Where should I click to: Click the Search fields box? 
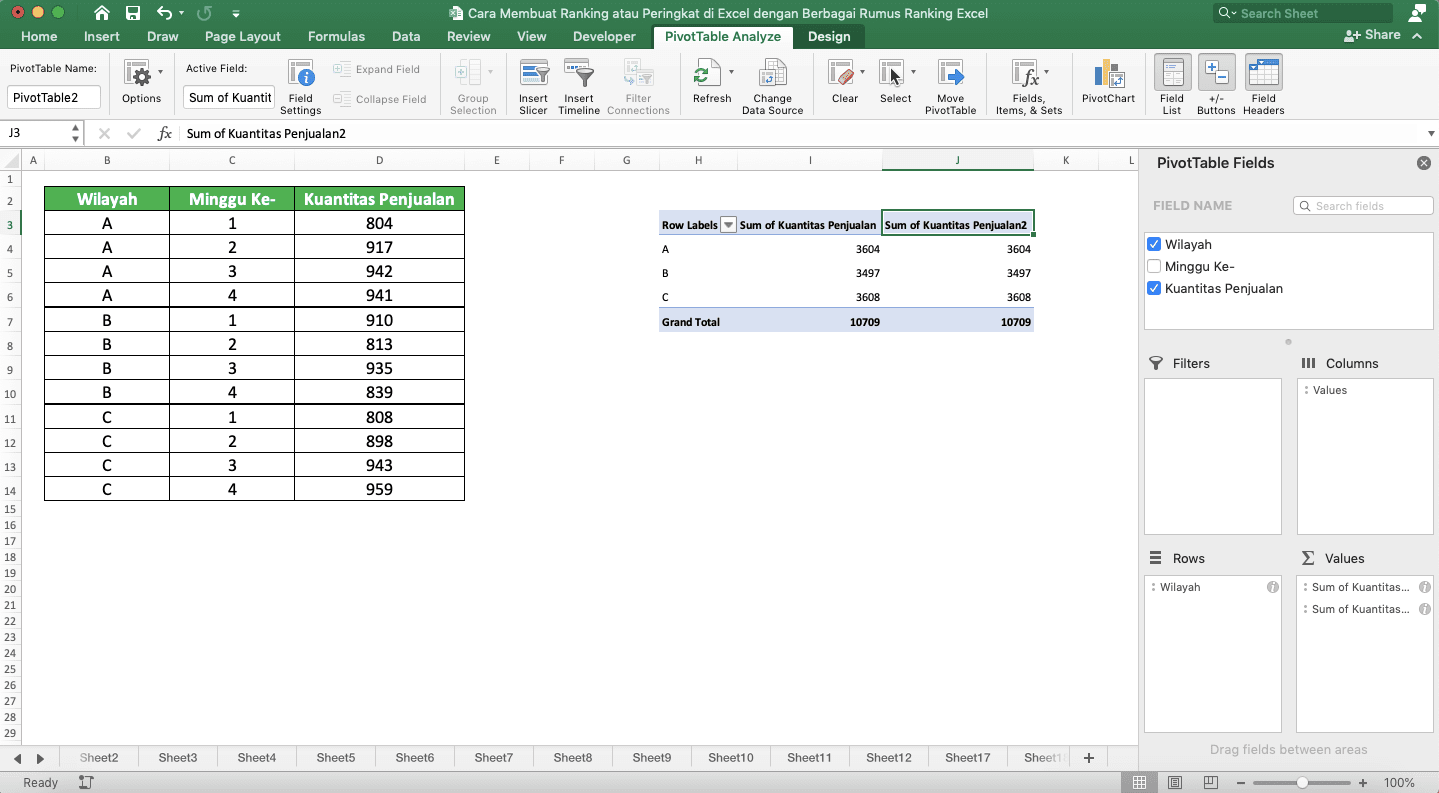click(1363, 205)
